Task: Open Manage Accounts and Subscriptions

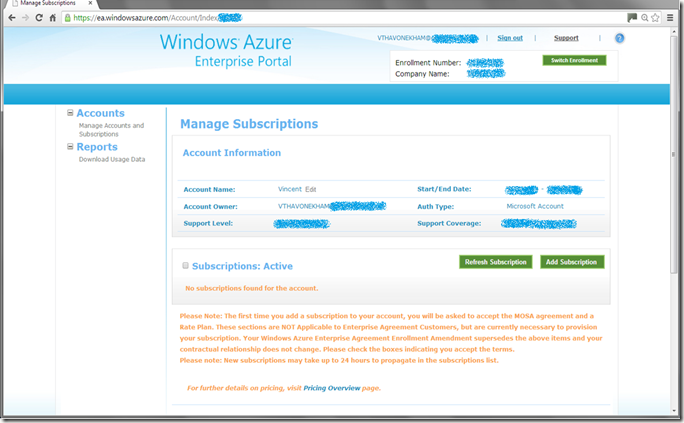Action: (x=111, y=130)
